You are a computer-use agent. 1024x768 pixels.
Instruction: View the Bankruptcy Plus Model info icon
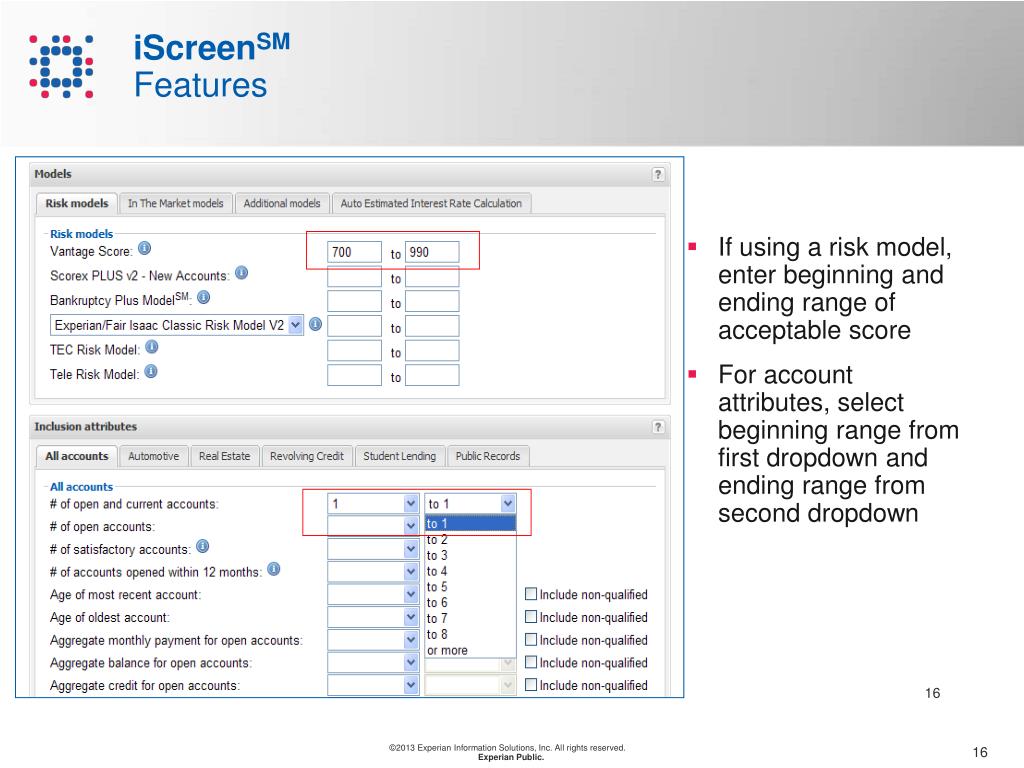[204, 297]
